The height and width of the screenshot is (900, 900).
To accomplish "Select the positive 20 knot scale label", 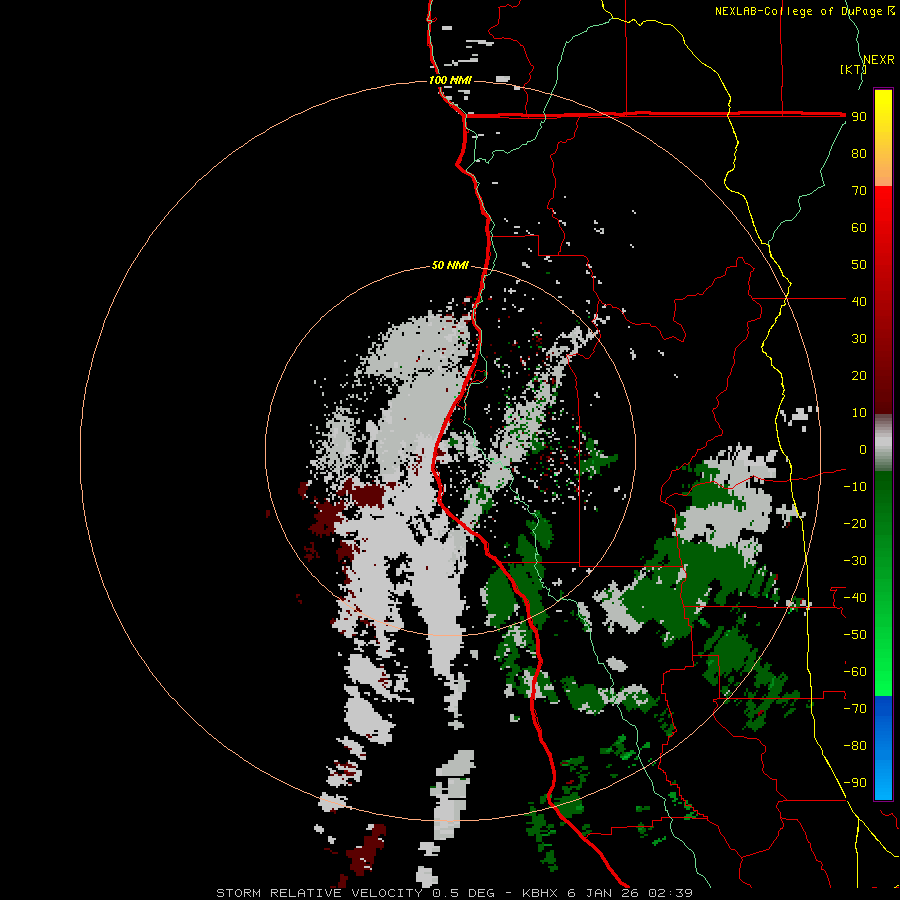I will (x=859, y=375).
